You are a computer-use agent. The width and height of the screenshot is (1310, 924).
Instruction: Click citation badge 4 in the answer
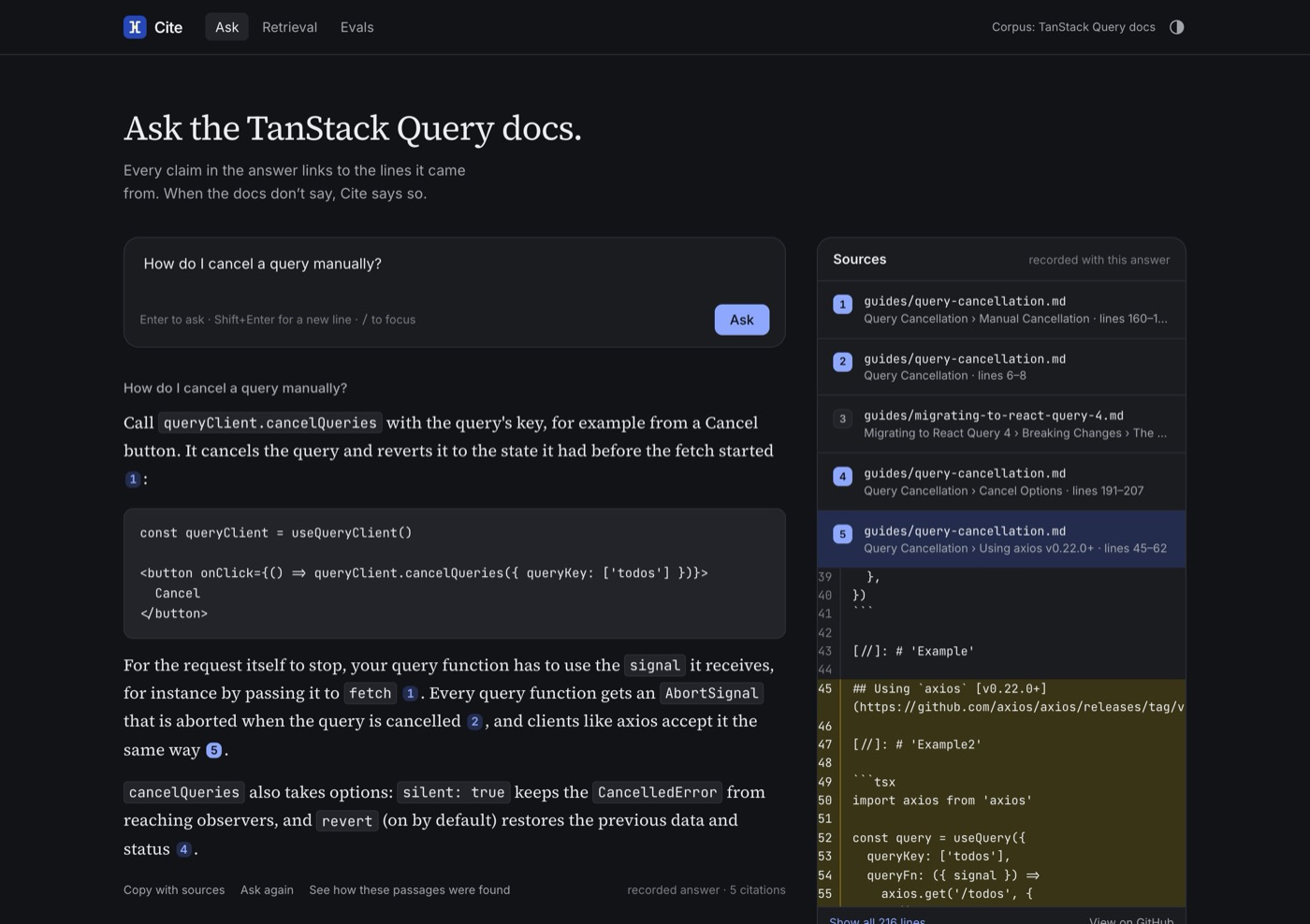(x=184, y=849)
